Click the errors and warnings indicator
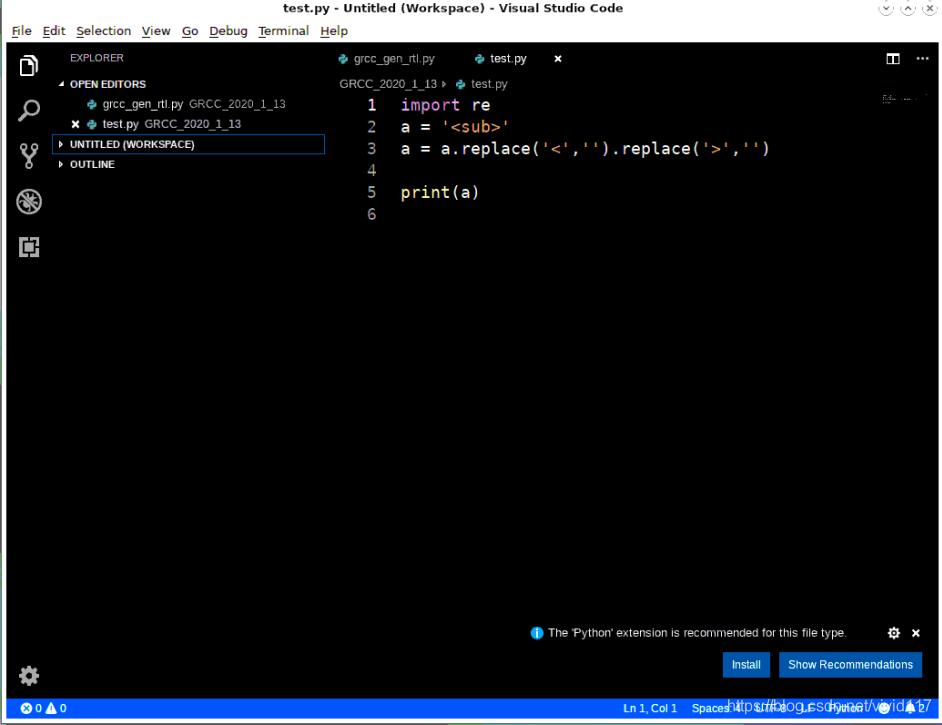The width and height of the screenshot is (942, 725). 40,708
